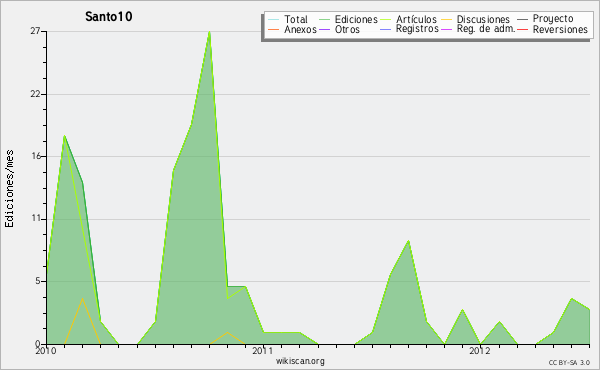Click the red Reversiones line swatch
The height and width of the screenshot is (370, 600).
pyautogui.click(x=522, y=29)
